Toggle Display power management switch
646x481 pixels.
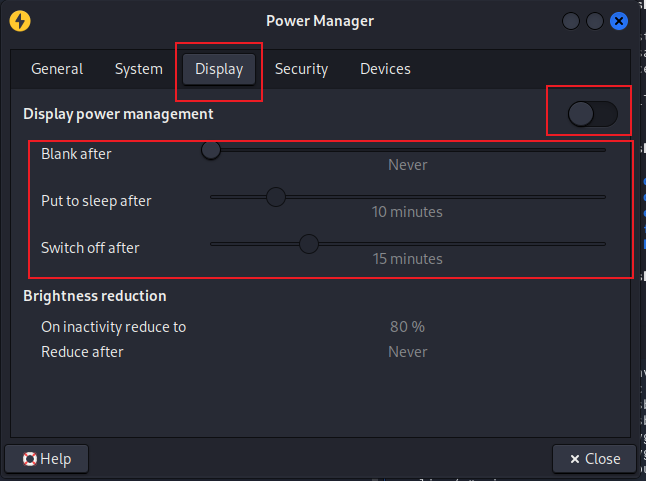pos(593,115)
